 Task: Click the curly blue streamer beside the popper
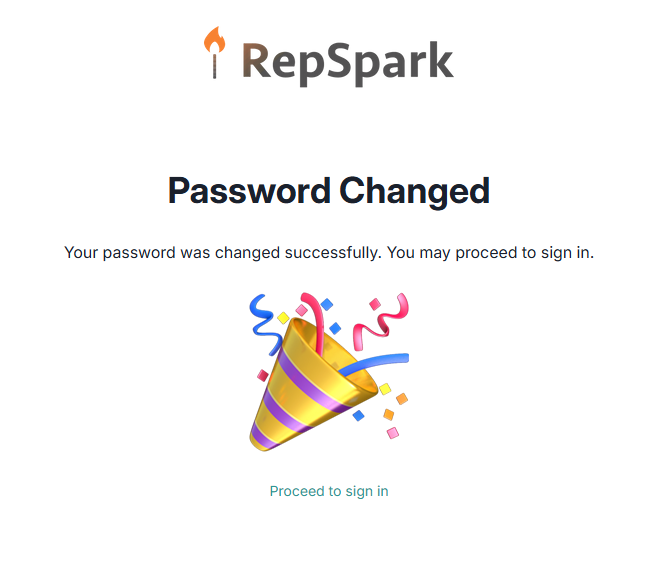click(x=265, y=324)
